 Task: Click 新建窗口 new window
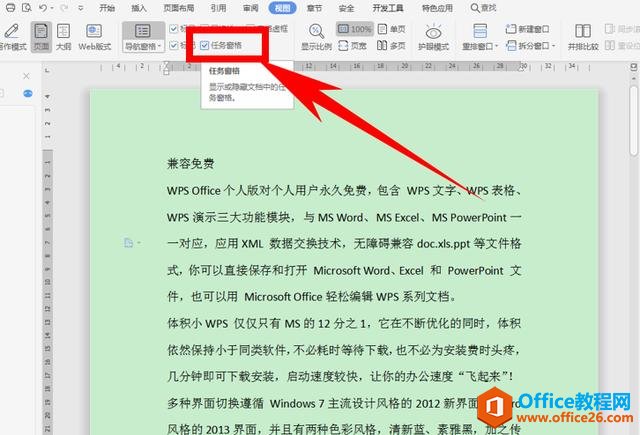point(527,29)
